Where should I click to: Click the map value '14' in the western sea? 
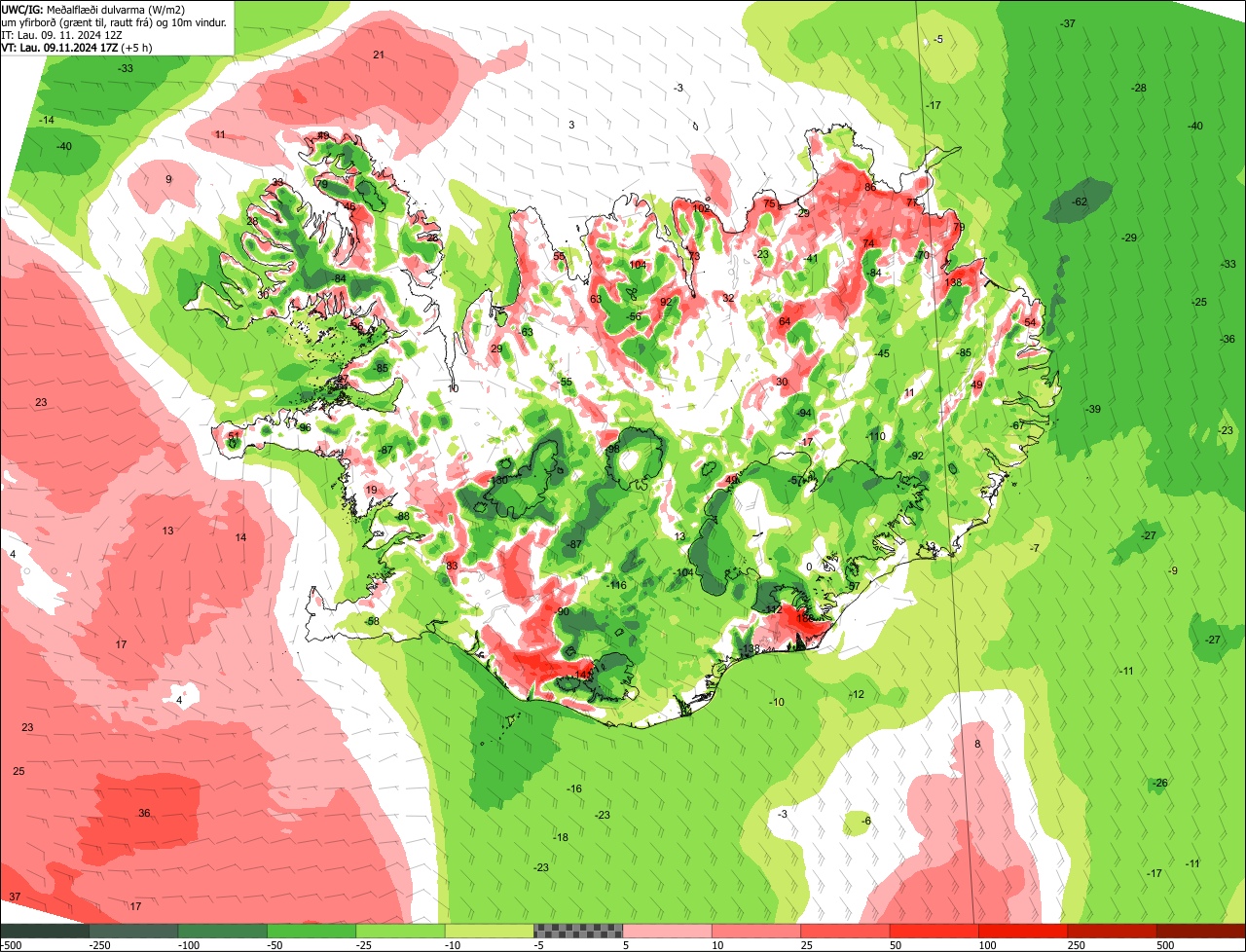click(x=240, y=537)
